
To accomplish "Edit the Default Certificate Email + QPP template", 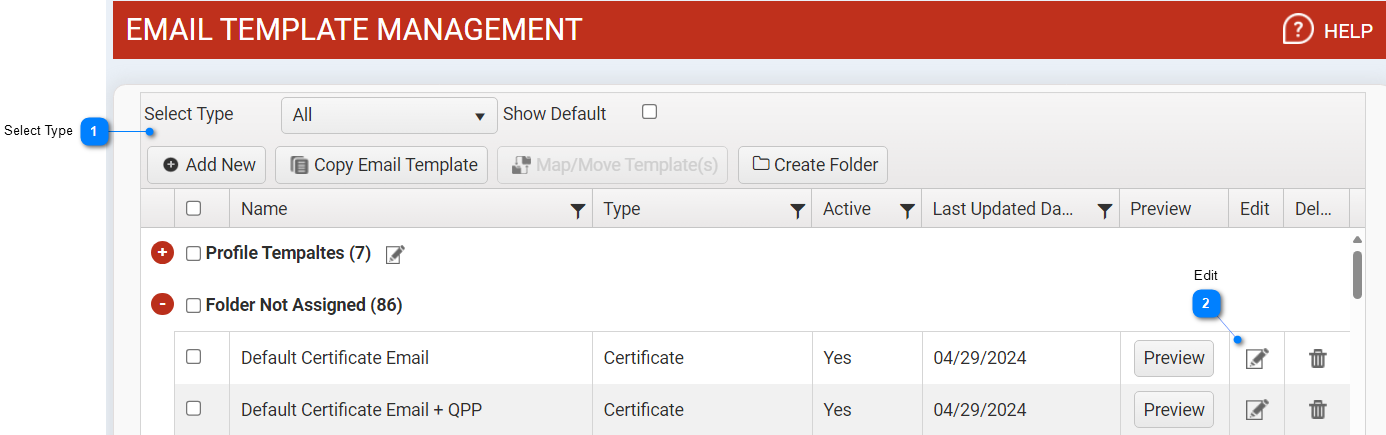I will [1256, 409].
